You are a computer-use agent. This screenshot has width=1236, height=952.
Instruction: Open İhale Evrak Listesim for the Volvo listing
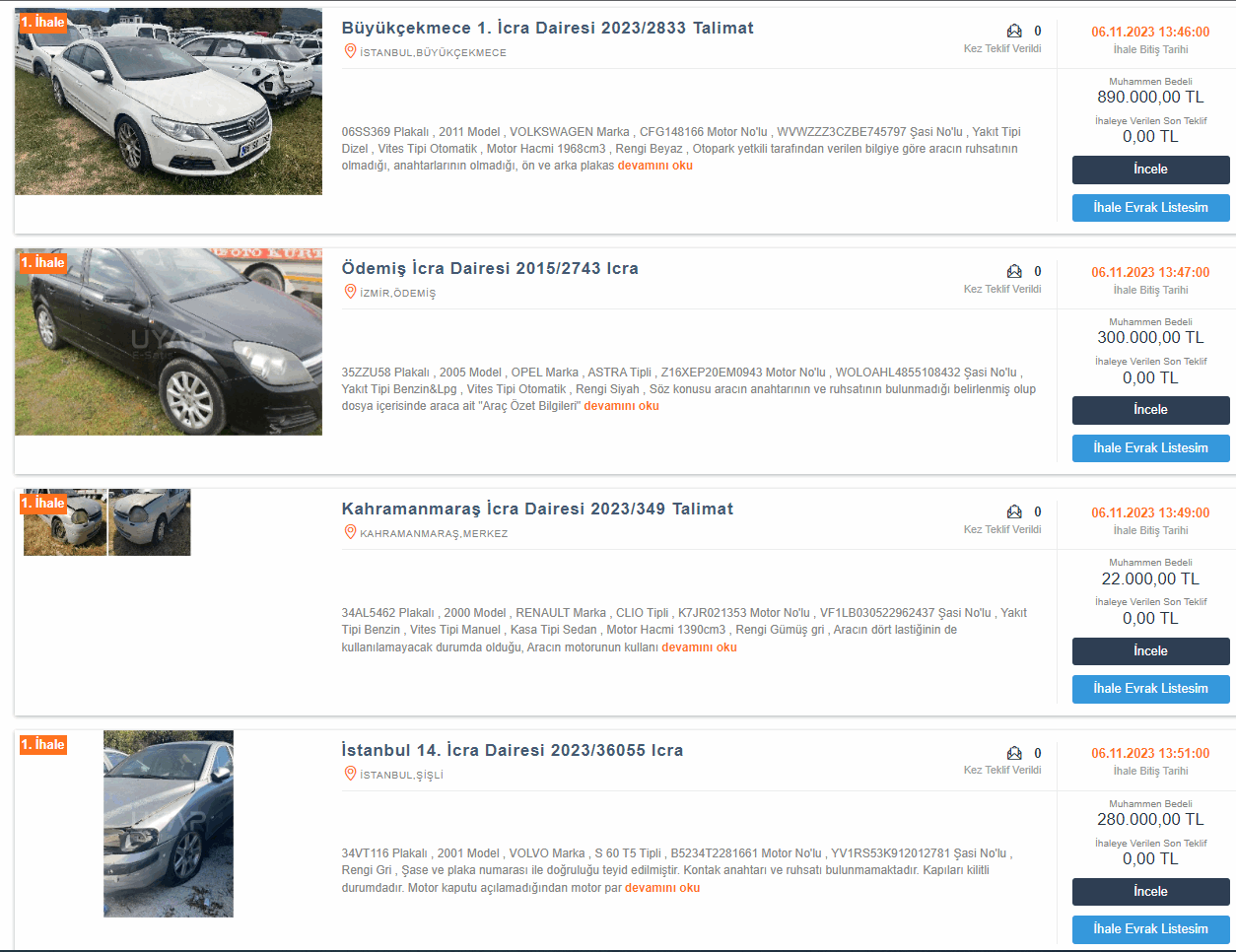click(1150, 929)
